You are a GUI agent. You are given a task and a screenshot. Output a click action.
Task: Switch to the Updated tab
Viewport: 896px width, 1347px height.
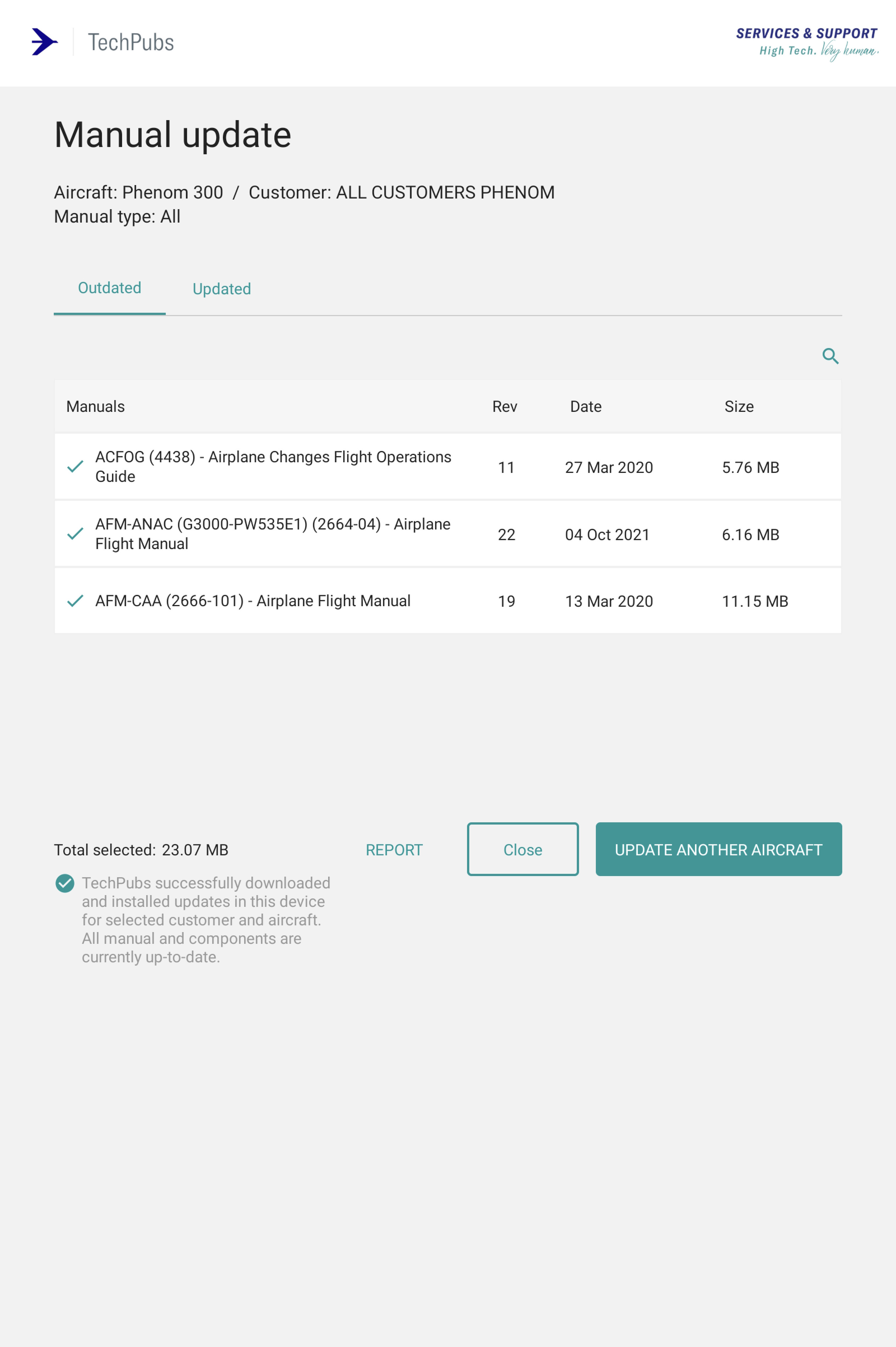[x=222, y=289]
